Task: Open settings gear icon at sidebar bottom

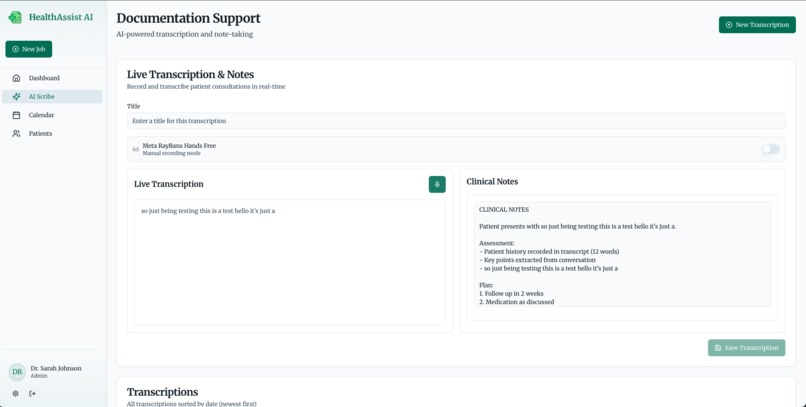Action: (15, 394)
